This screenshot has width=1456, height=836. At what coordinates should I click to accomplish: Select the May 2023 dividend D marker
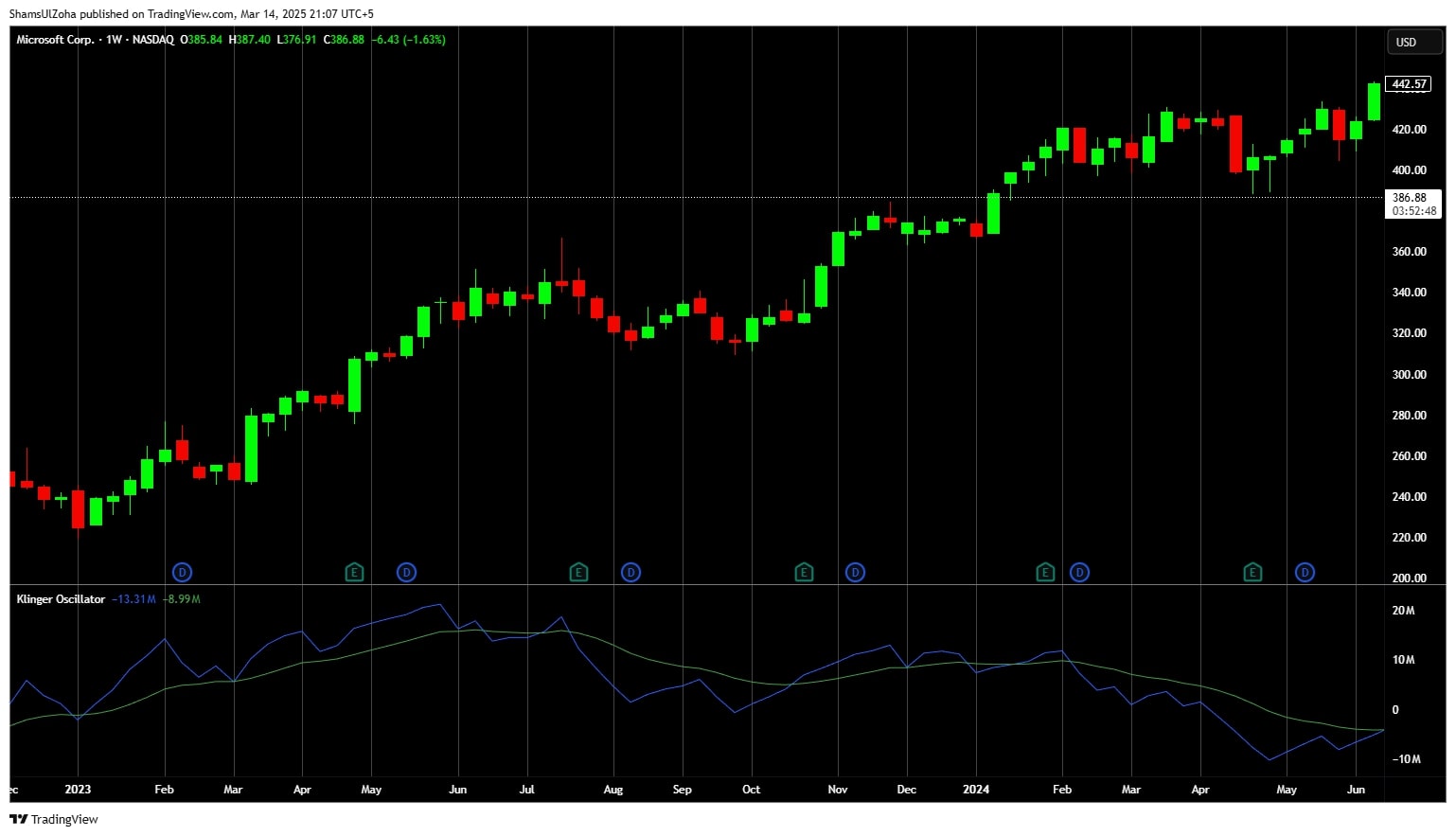[406, 572]
